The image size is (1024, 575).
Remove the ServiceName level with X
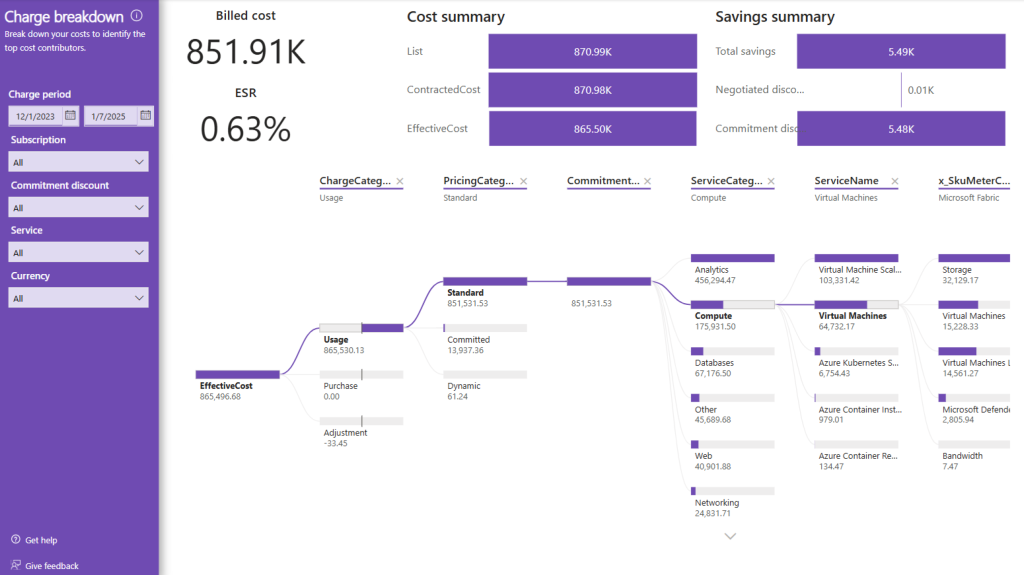(x=895, y=181)
